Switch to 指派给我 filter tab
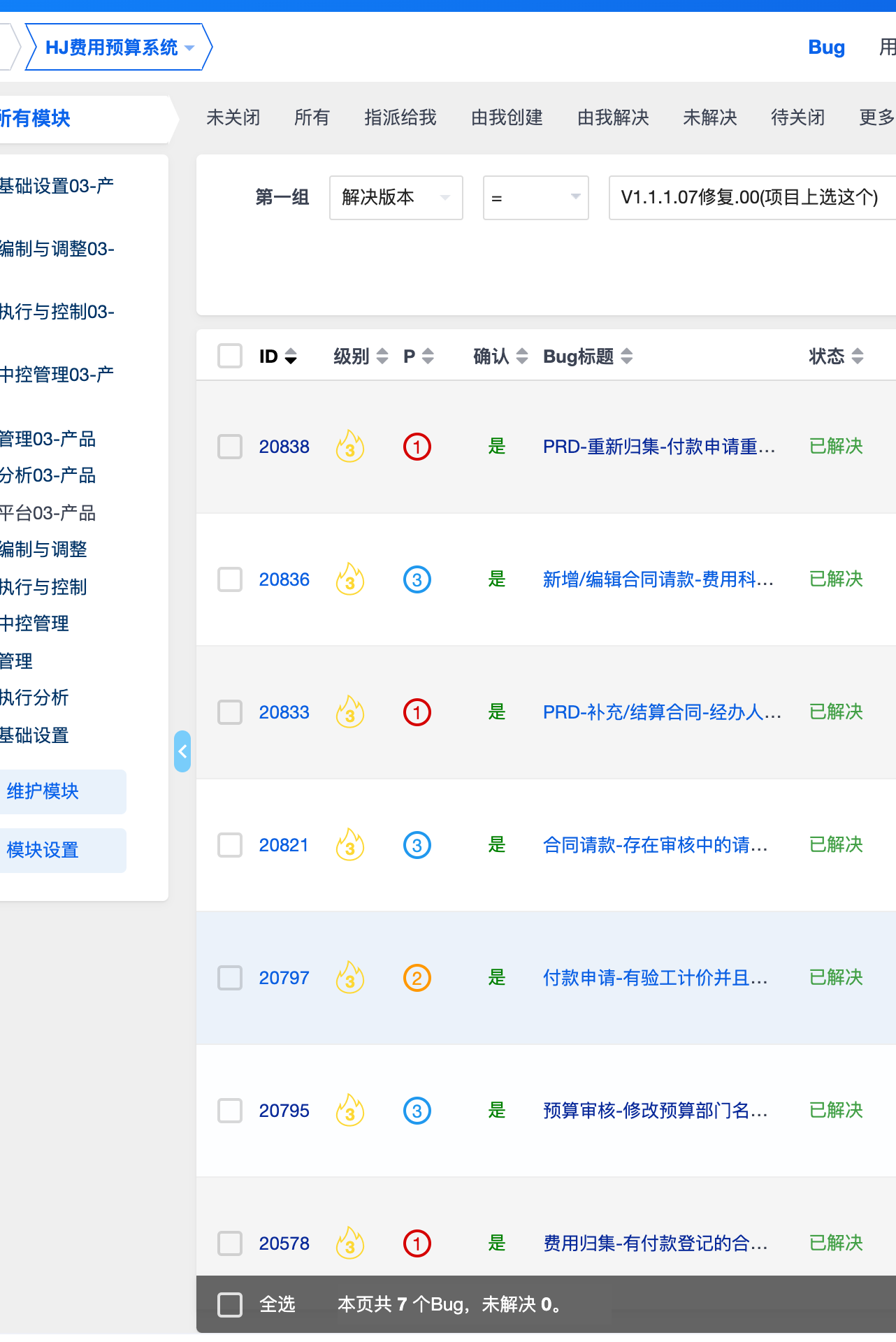This screenshot has width=896, height=1342. [x=400, y=117]
